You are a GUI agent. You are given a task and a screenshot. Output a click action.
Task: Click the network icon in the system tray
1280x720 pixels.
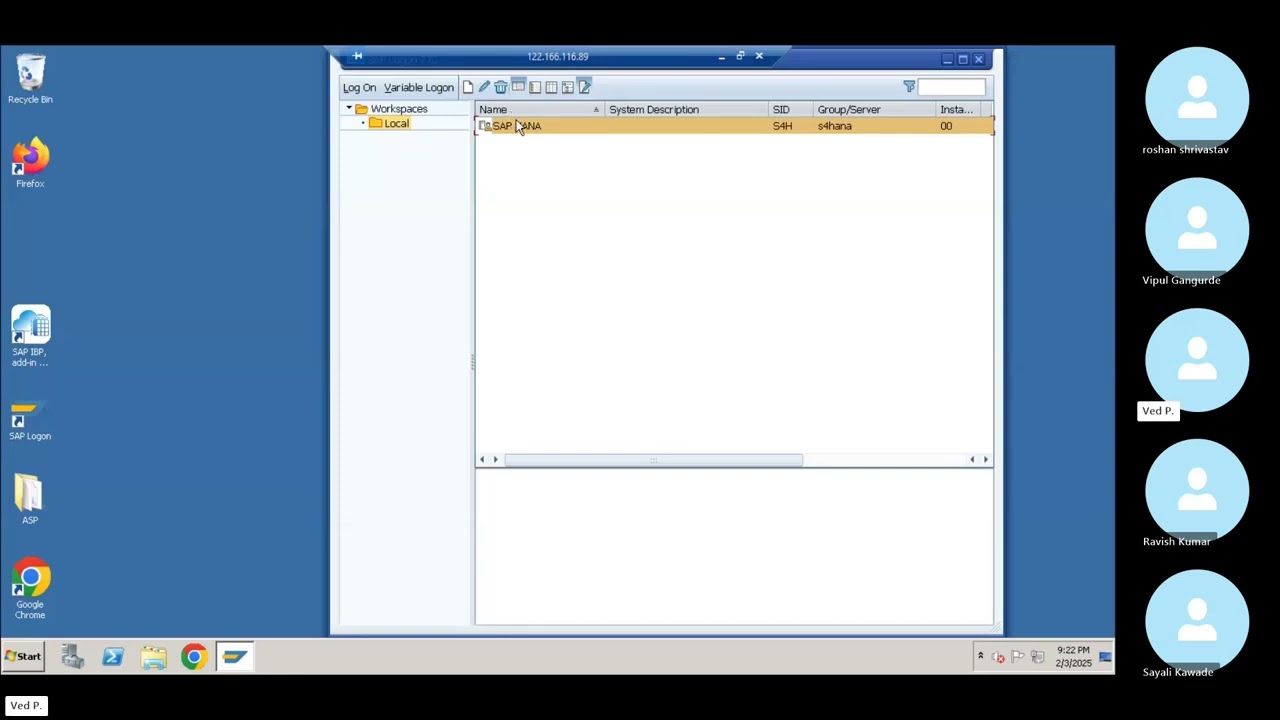[x=1037, y=657]
